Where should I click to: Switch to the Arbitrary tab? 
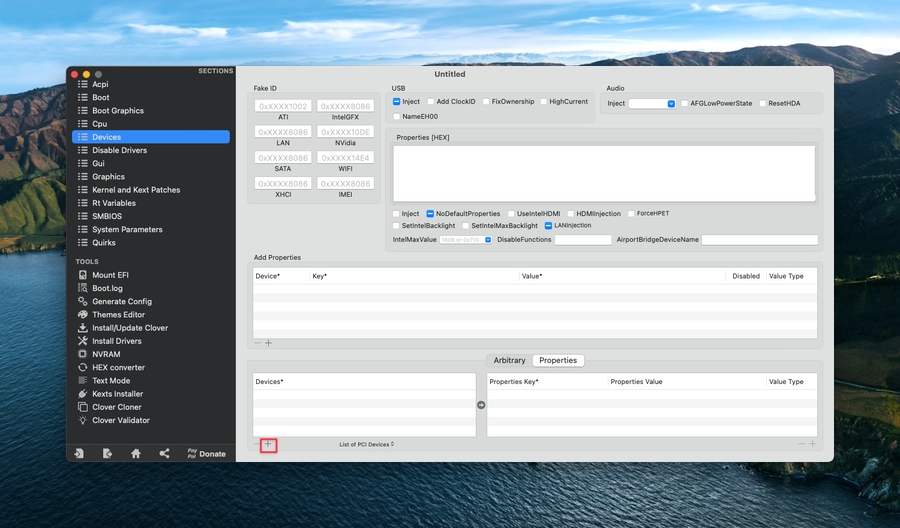(x=509, y=360)
